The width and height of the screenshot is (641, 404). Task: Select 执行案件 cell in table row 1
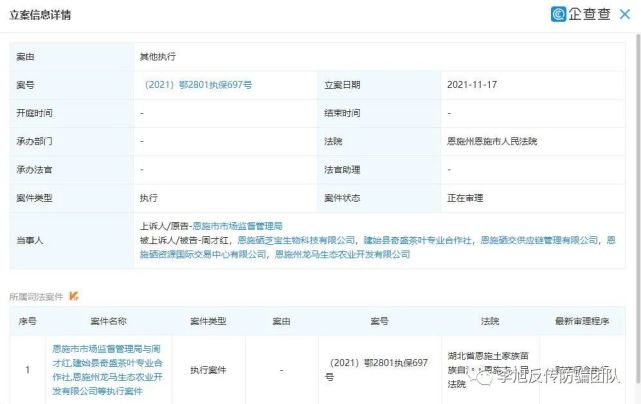208,370
